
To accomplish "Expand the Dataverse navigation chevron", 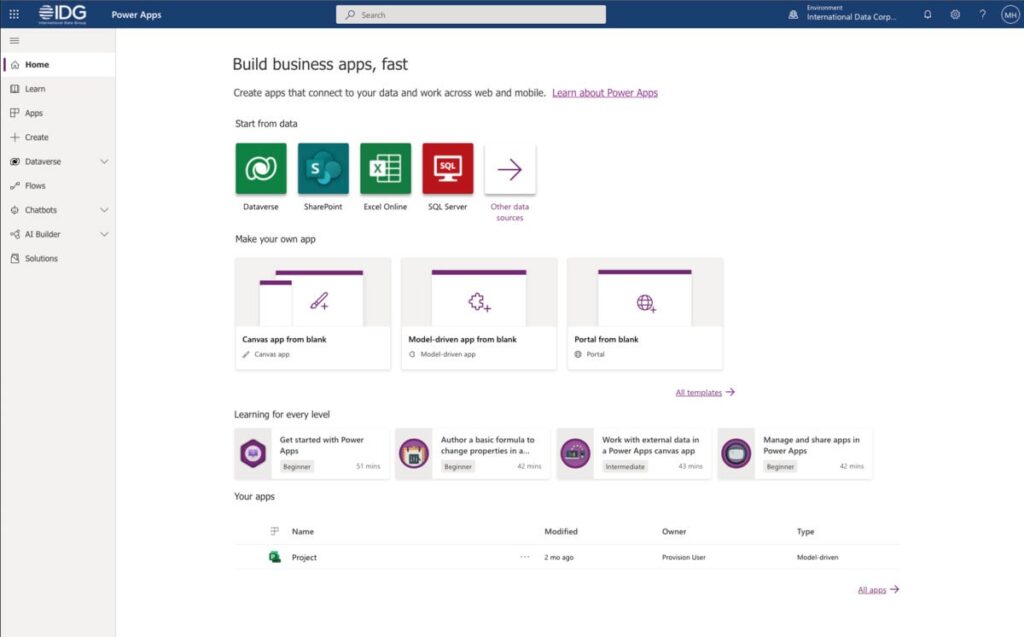I will [x=104, y=161].
